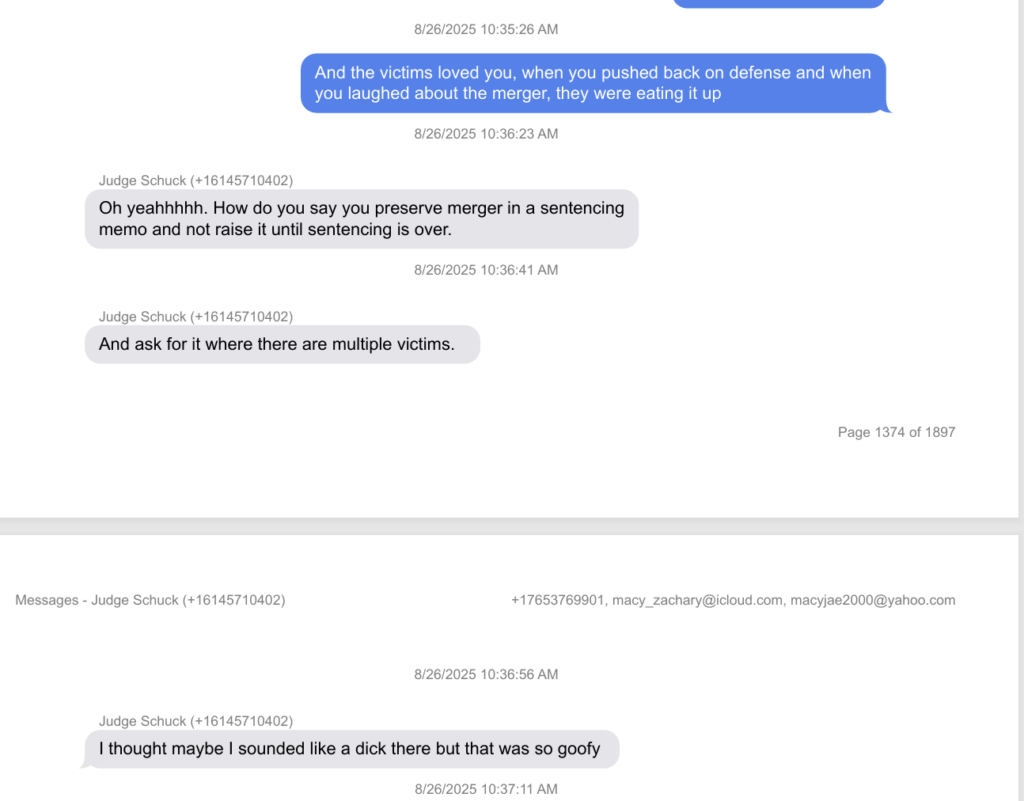The image size is (1024, 801).
Task: Click the "And ask for it" message bubble
Action: [282, 345]
